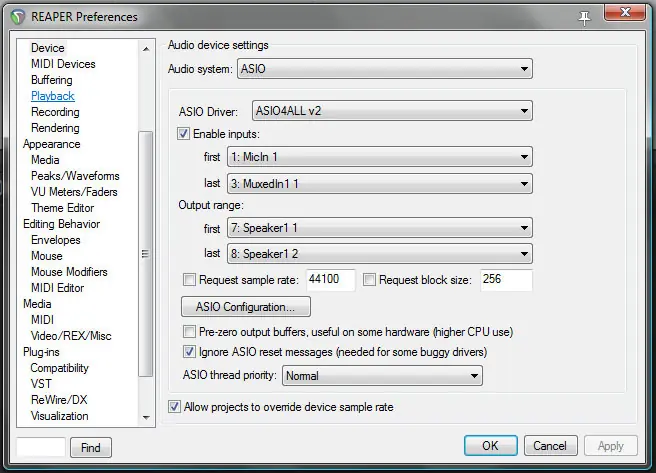The image size is (656, 473).
Task: Select MIDI under Media in tree
Action: (x=42, y=320)
